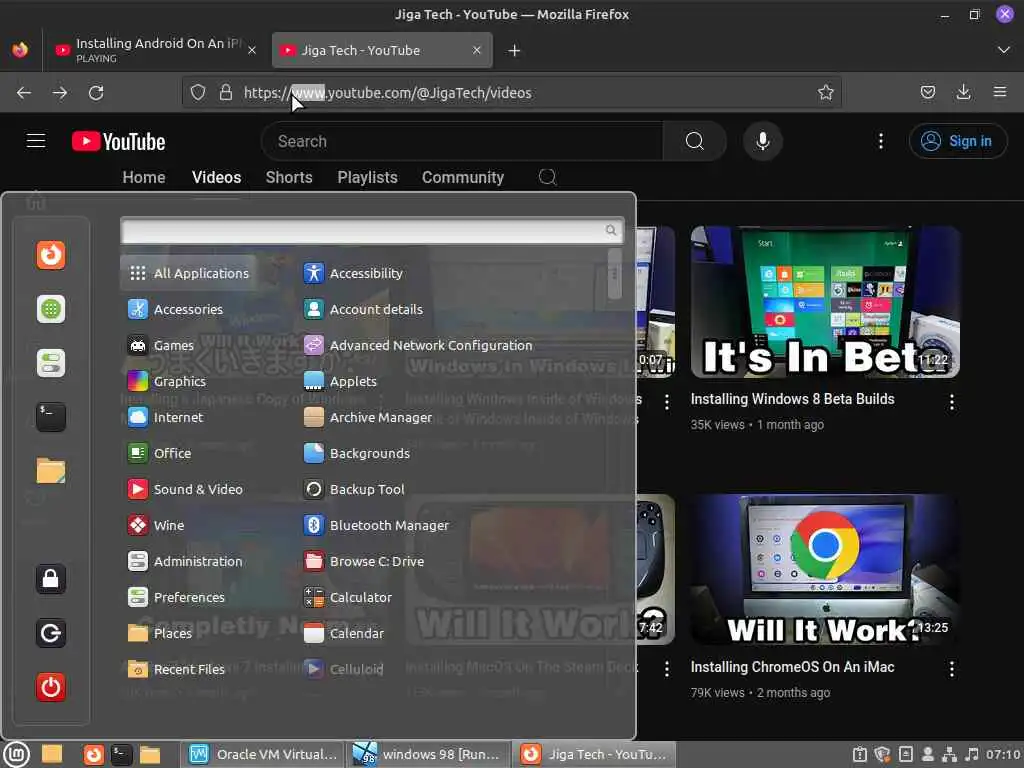The height and width of the screenshot is (768, 1024).
Task: Select the Administration category
Action: [185, 560]
